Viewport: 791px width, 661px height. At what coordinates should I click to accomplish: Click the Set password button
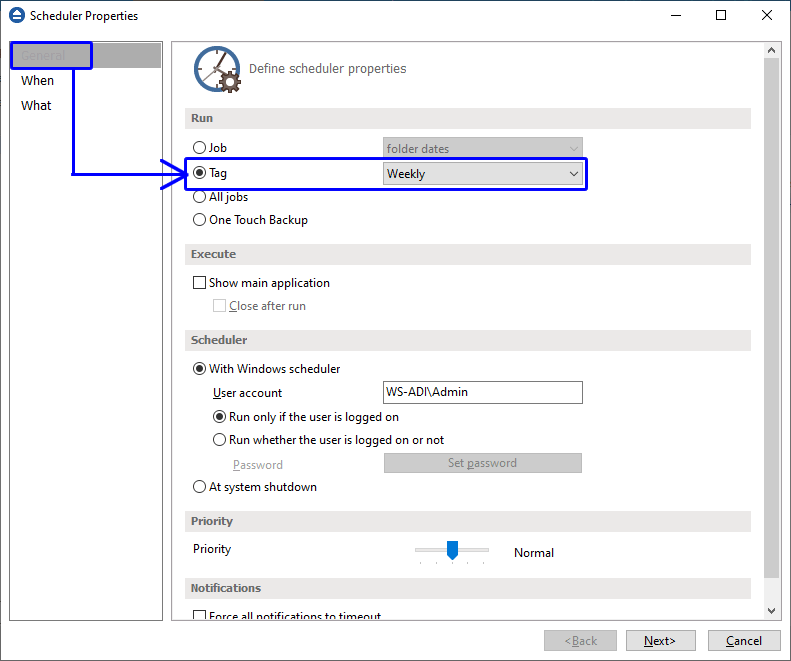coord(483,463)
